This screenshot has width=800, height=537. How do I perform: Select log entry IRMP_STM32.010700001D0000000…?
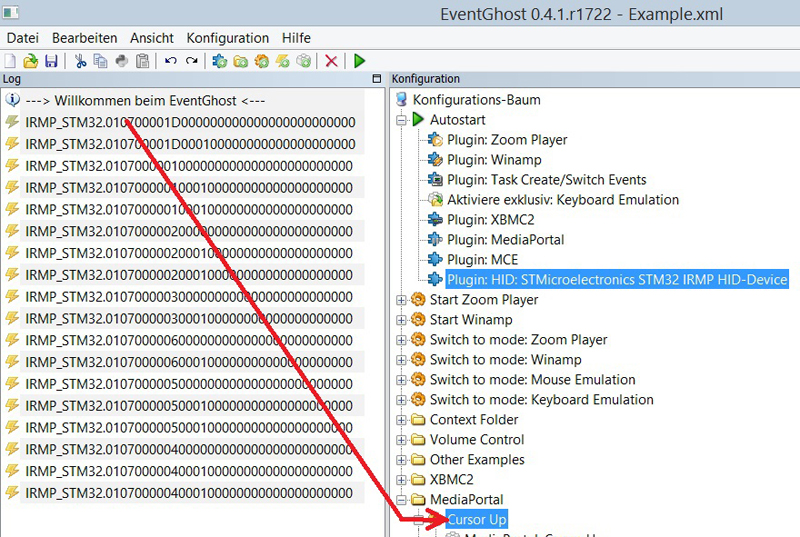point(190,122)
